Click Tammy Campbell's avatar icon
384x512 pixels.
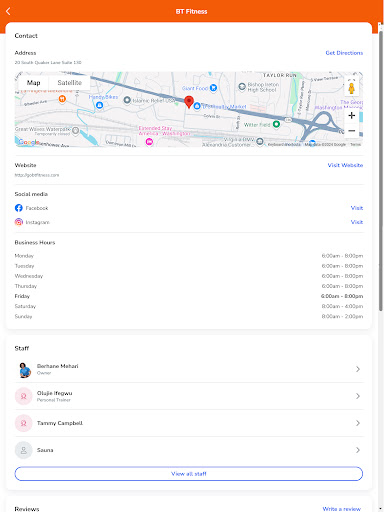click(24, 423)
